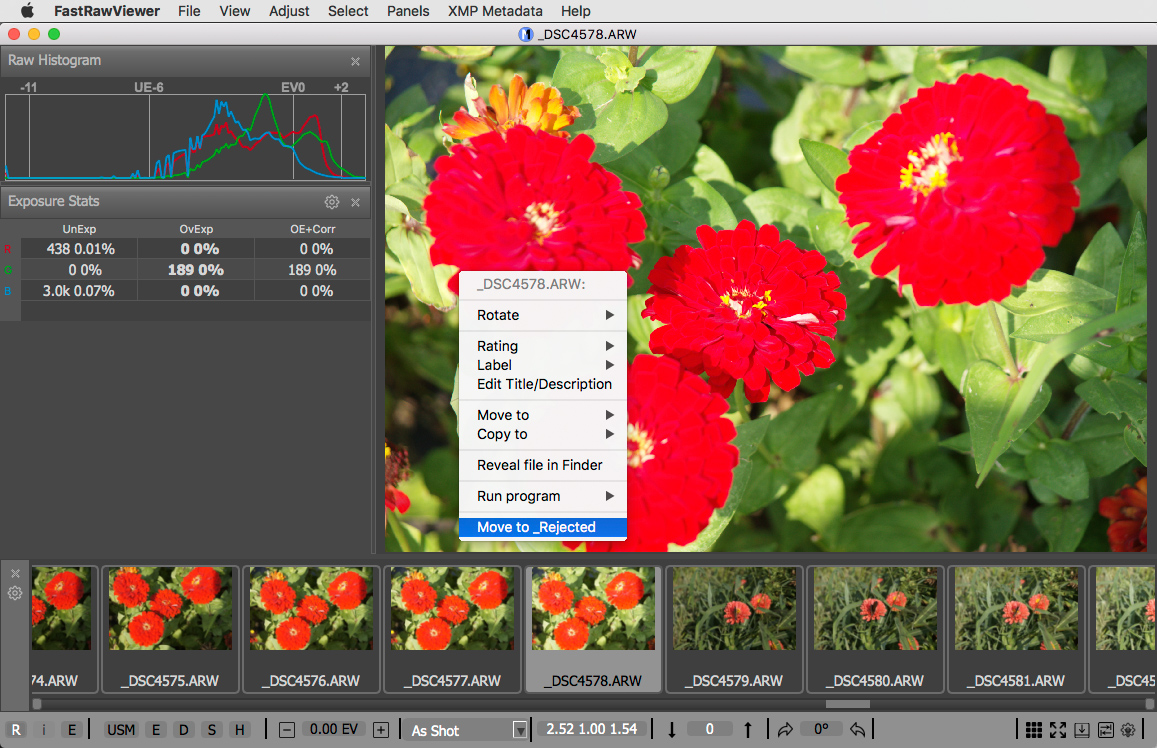Expand the Move to submenu
Screen dimensions: 1157x748
point(542,415)
